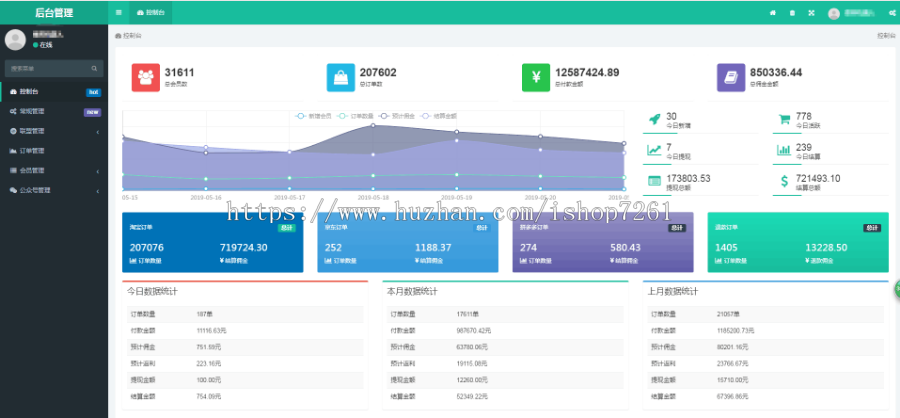Click the commission value 580.43
Screen dimensions: 900x418
[x=625, y=248]
